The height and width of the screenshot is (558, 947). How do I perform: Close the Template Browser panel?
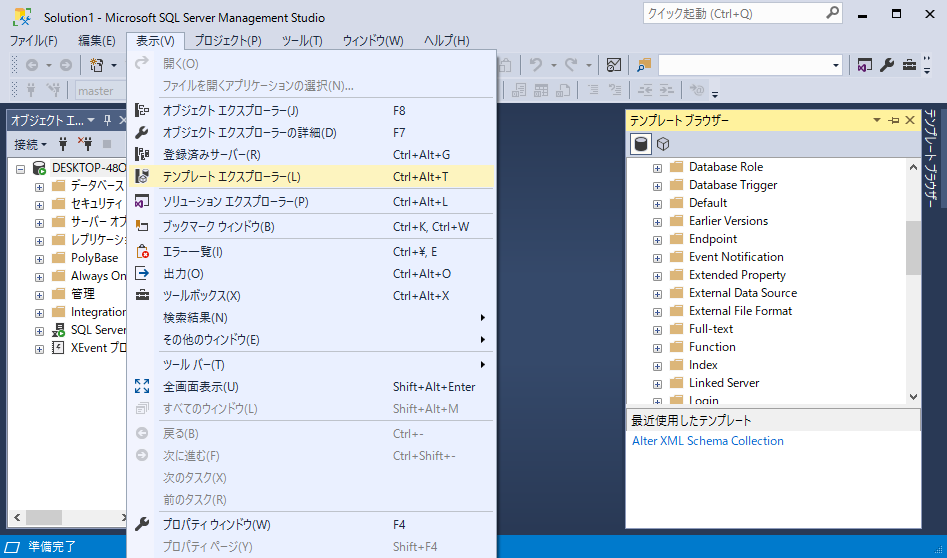coord(910,120)
